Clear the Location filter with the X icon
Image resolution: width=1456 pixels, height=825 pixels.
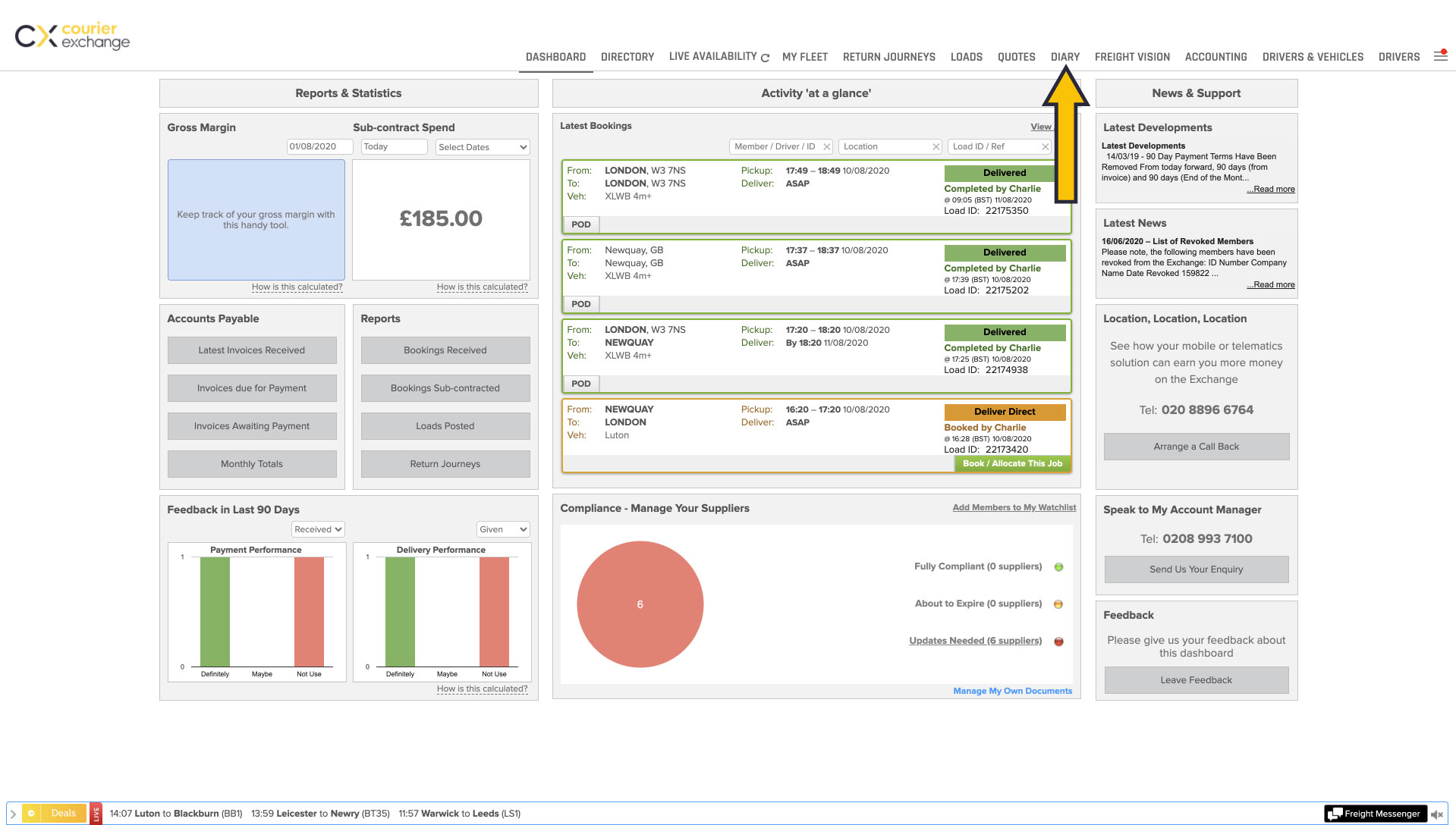coord(936,147)
